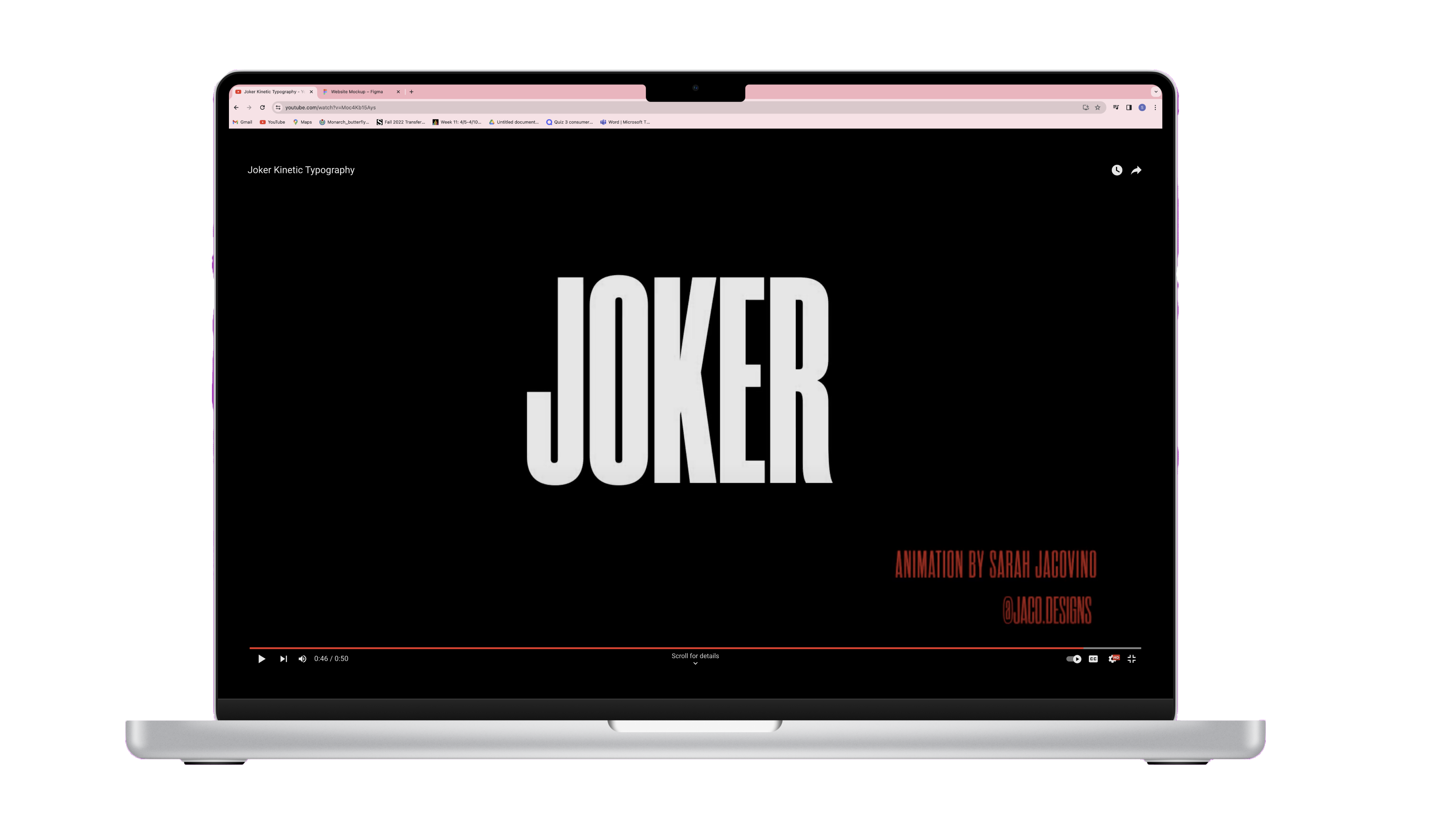1456x832 pixels.
Task: Click the Watch later clock icon
Action: [1117, 170]
